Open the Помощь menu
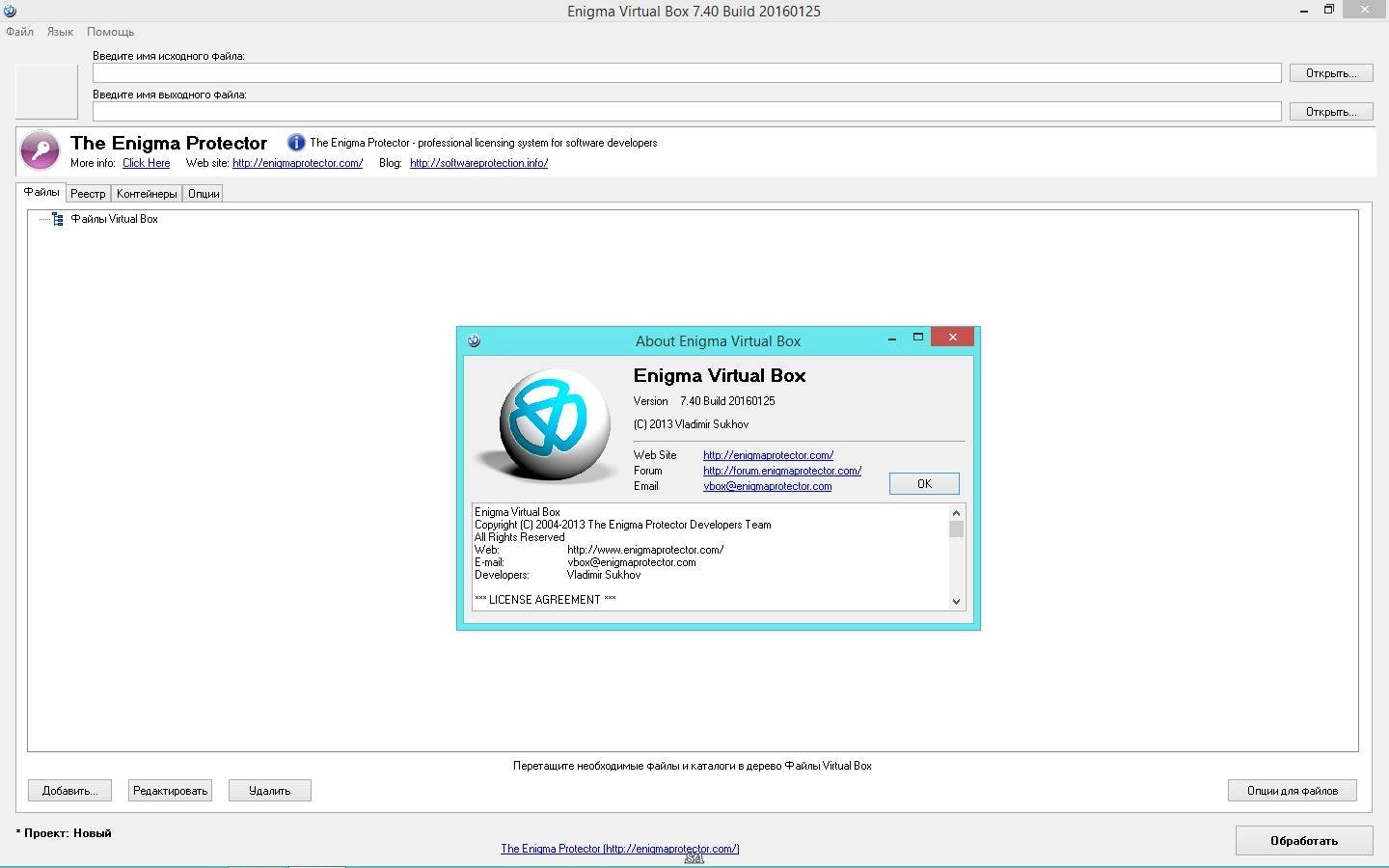This screenshot has width=1389, height=868. pos(110,32)
